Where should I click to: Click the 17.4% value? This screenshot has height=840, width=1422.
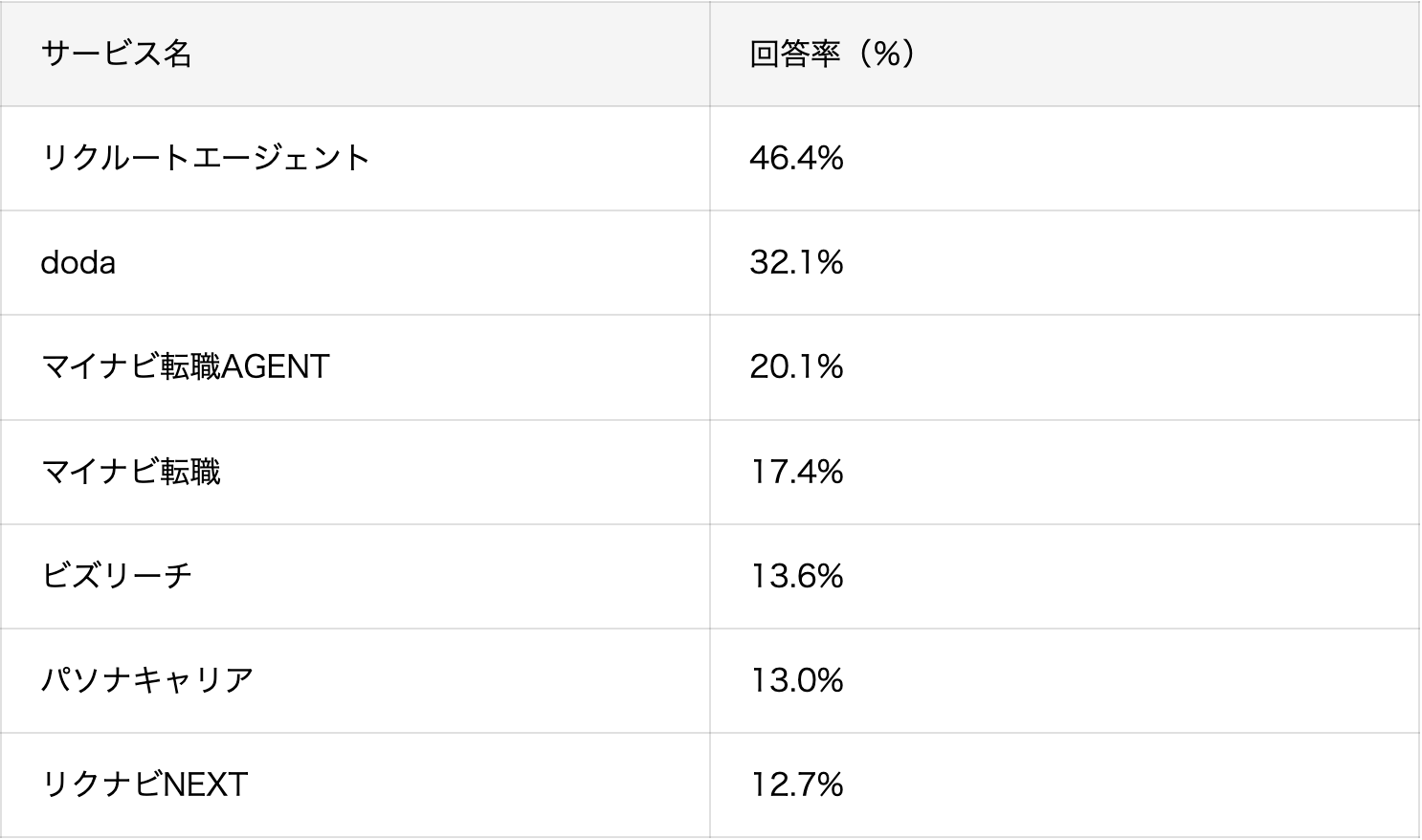tap(796, 472)
